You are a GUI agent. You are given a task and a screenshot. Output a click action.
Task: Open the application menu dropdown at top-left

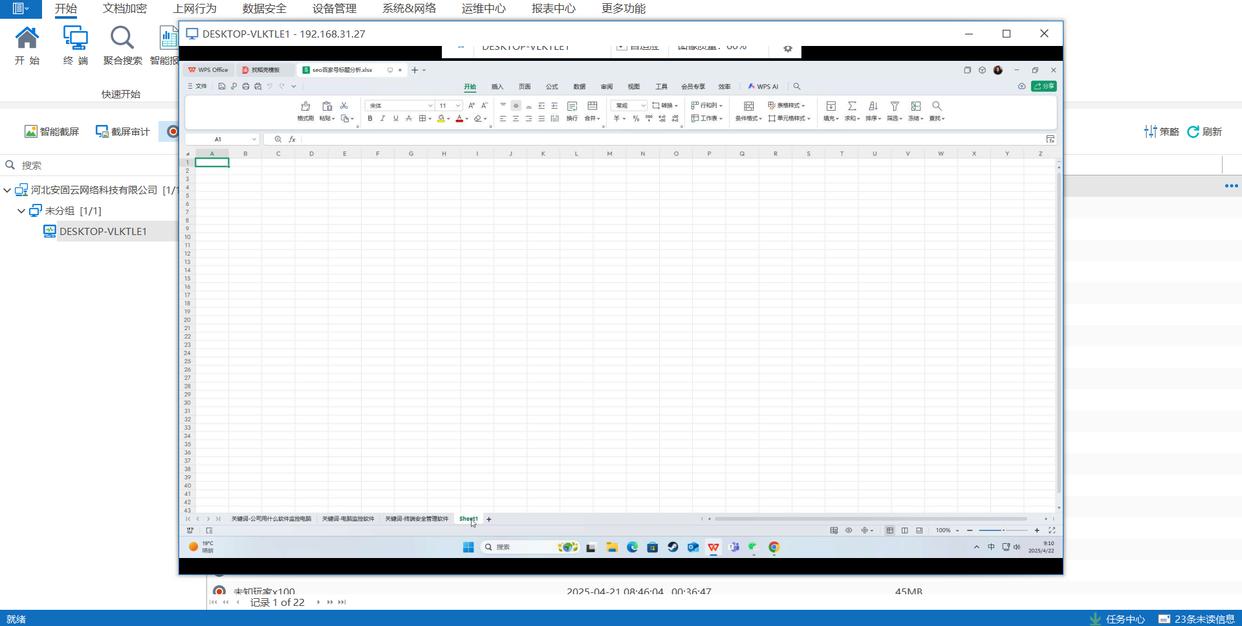pos(20,8)
